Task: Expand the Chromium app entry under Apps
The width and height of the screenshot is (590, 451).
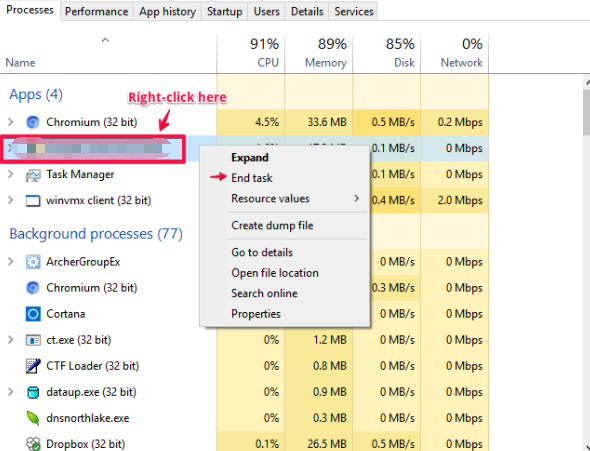Action: coord(11,122)
